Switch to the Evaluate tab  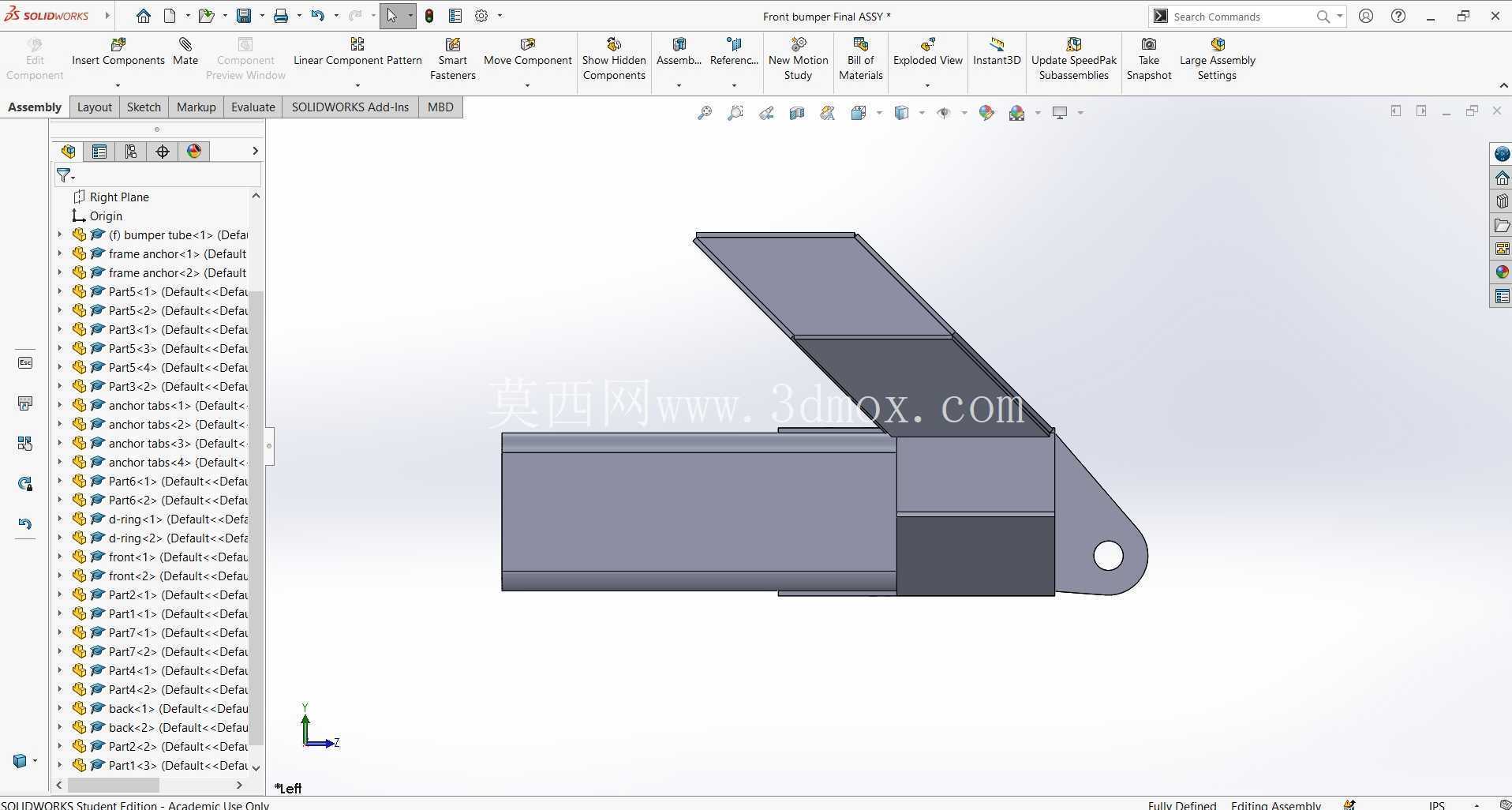tap(253, 107)
